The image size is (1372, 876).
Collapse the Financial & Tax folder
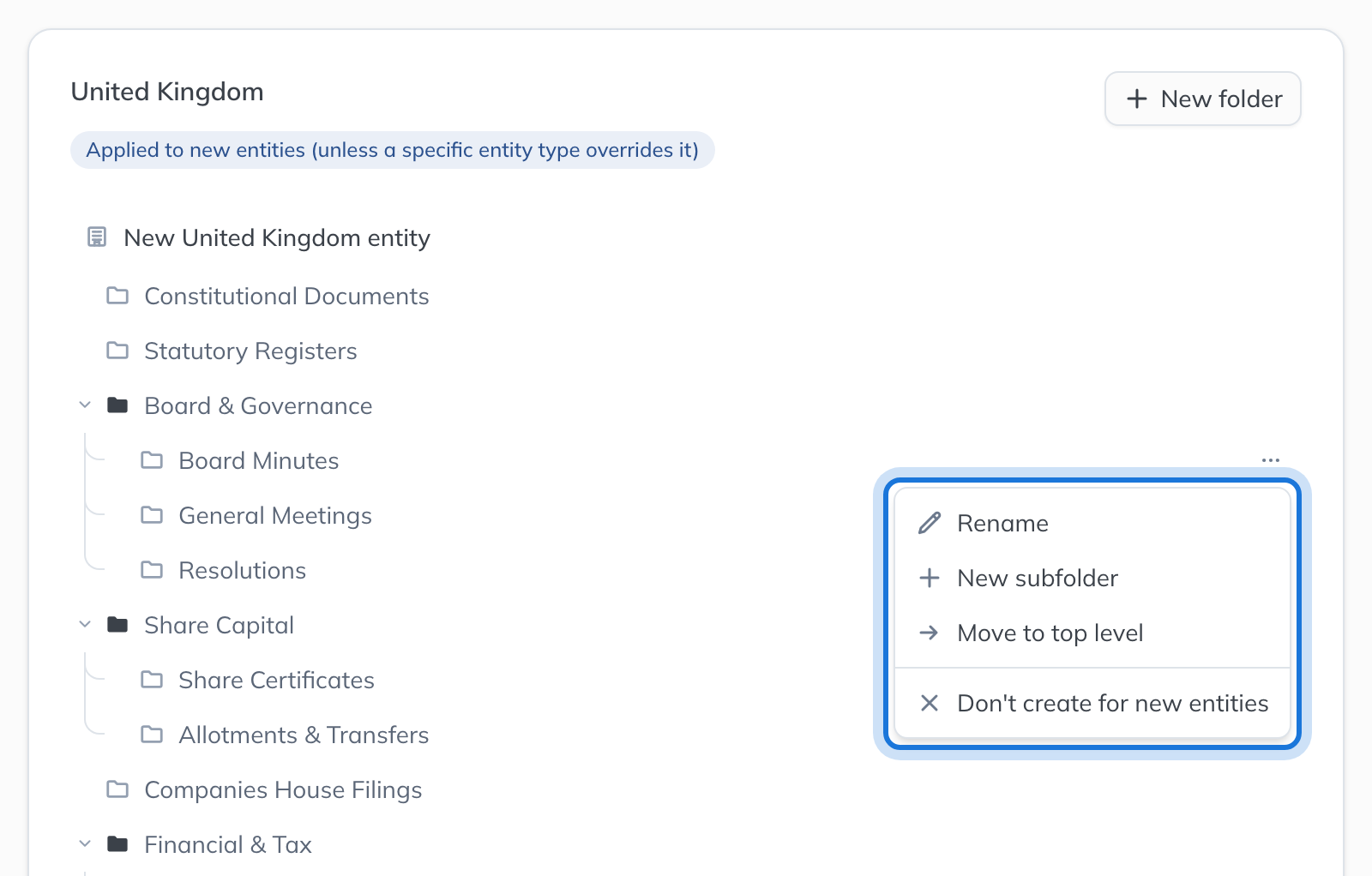click(85, 843)
